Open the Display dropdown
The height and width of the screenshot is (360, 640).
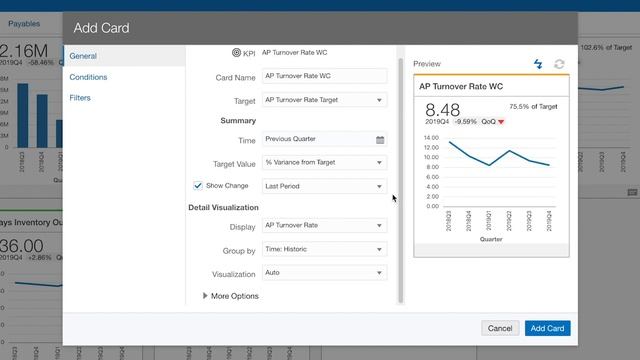point(324,225)
